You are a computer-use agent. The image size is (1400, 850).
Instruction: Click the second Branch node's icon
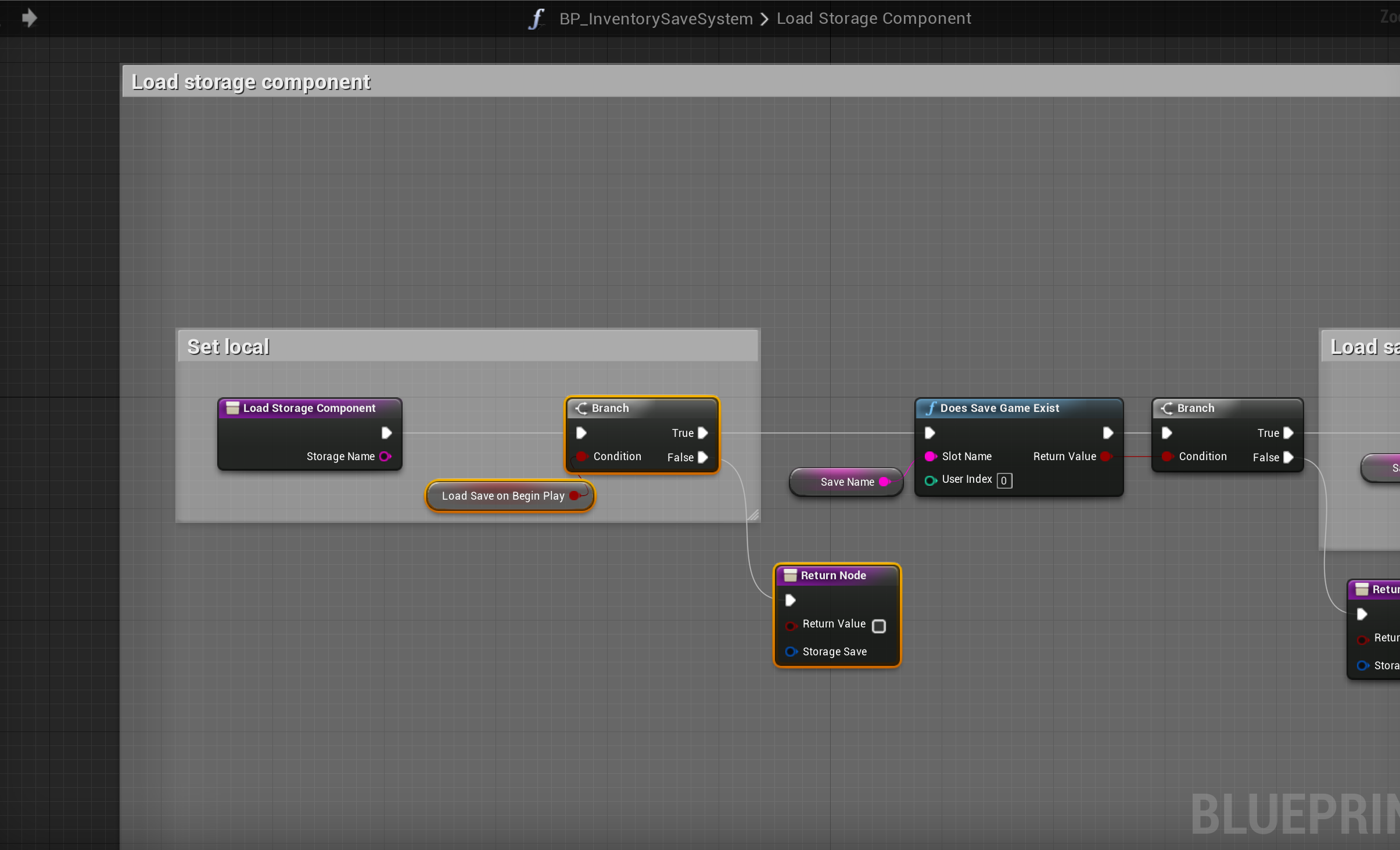click(x=1166, y=408)
